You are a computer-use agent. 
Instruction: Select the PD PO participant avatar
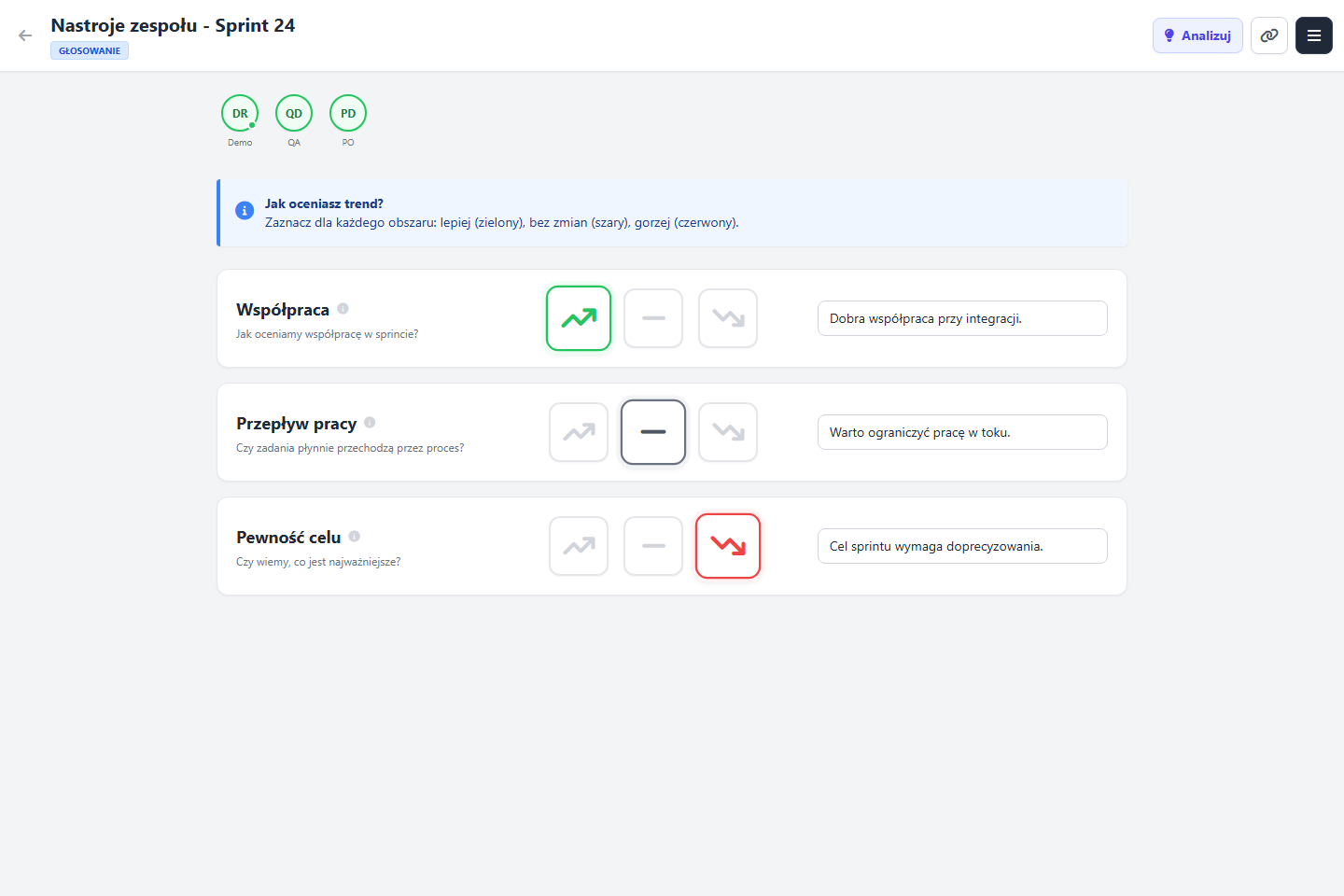[348, 113]
